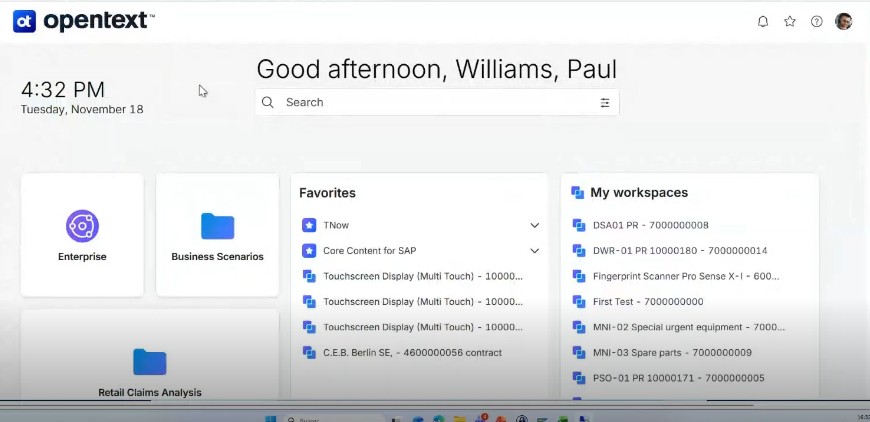The image size is (870, 422).
Task: Open the Windows Start button in taskbar
Action: pyautogui.click(x=270, y=419)
